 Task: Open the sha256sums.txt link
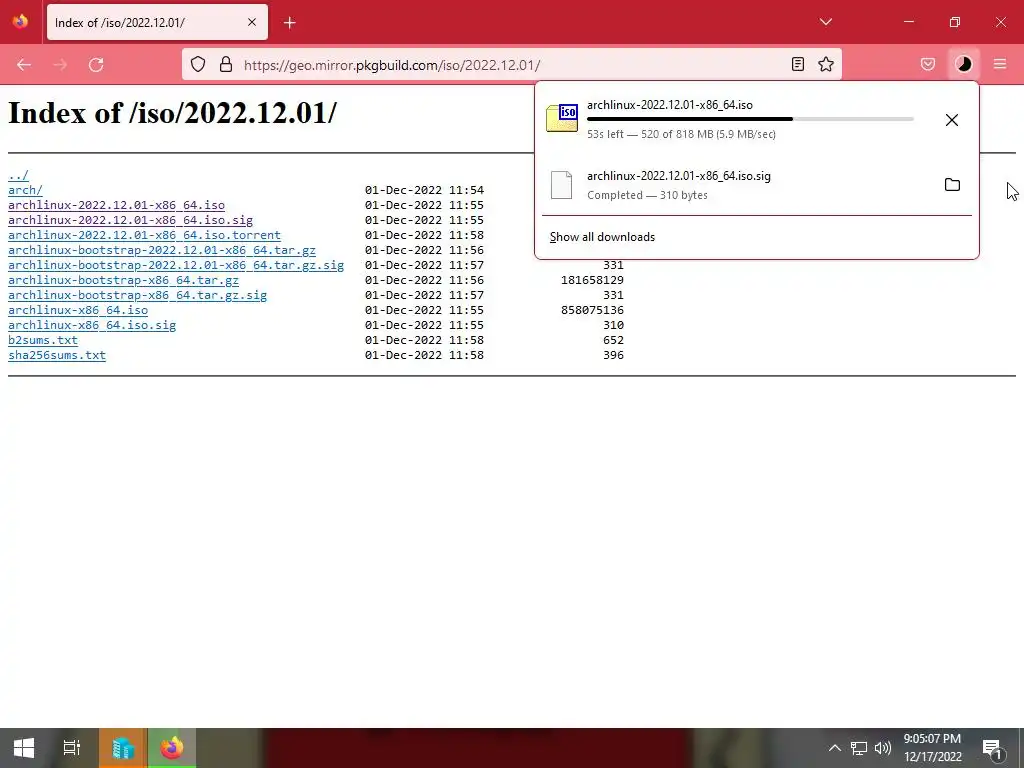point(57,355)
